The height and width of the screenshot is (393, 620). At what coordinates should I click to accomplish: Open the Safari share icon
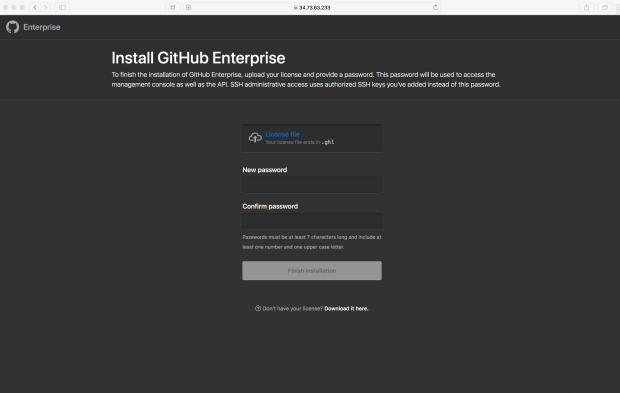tap(586, 7)
